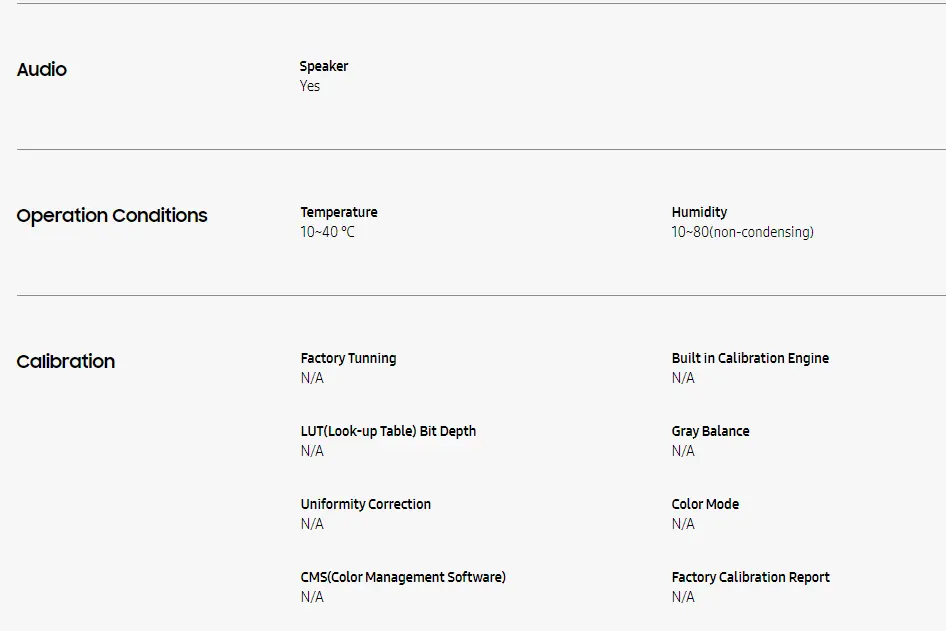
Task: Click the Calibration section heading
Action: click(66, 362)
